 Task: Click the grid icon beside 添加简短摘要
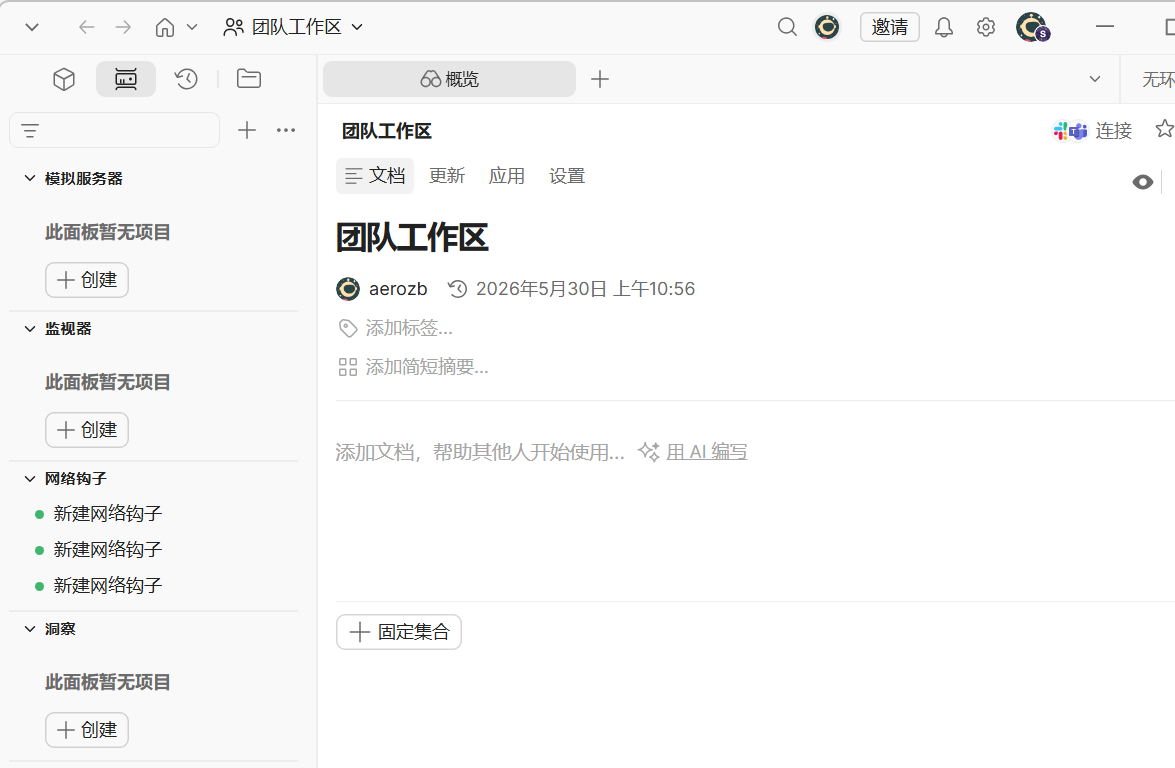click(348, 367)
